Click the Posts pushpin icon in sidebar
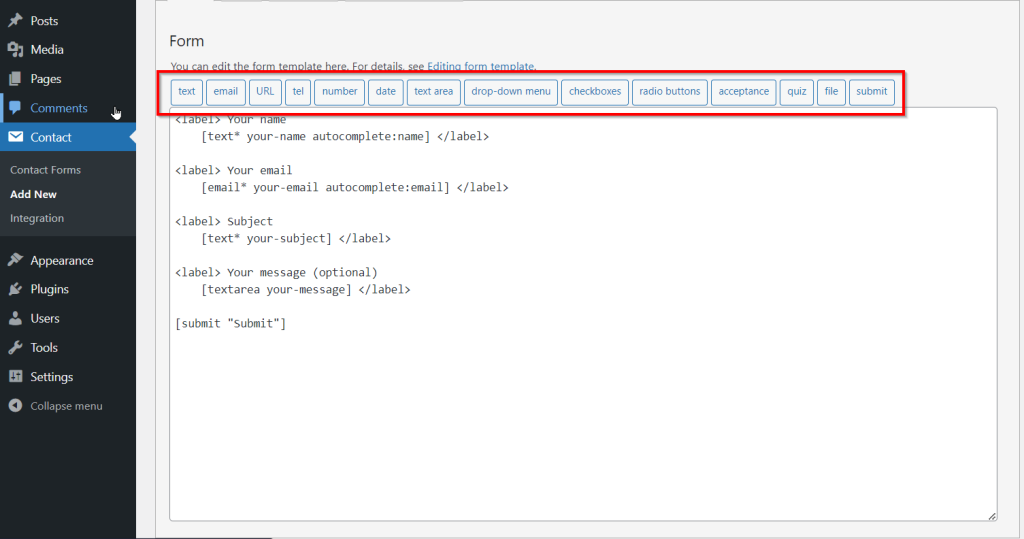Screen dimensions: 1024x539 pos(15,21)
